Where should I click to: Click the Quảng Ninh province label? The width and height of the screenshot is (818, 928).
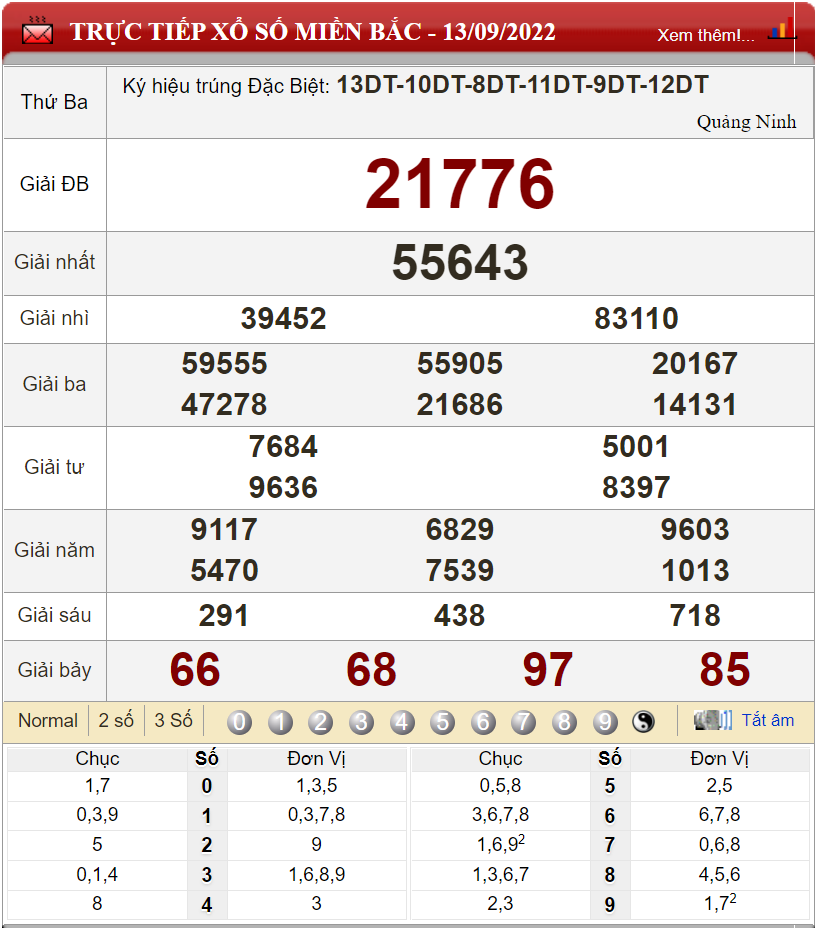[x=746, y=122]
